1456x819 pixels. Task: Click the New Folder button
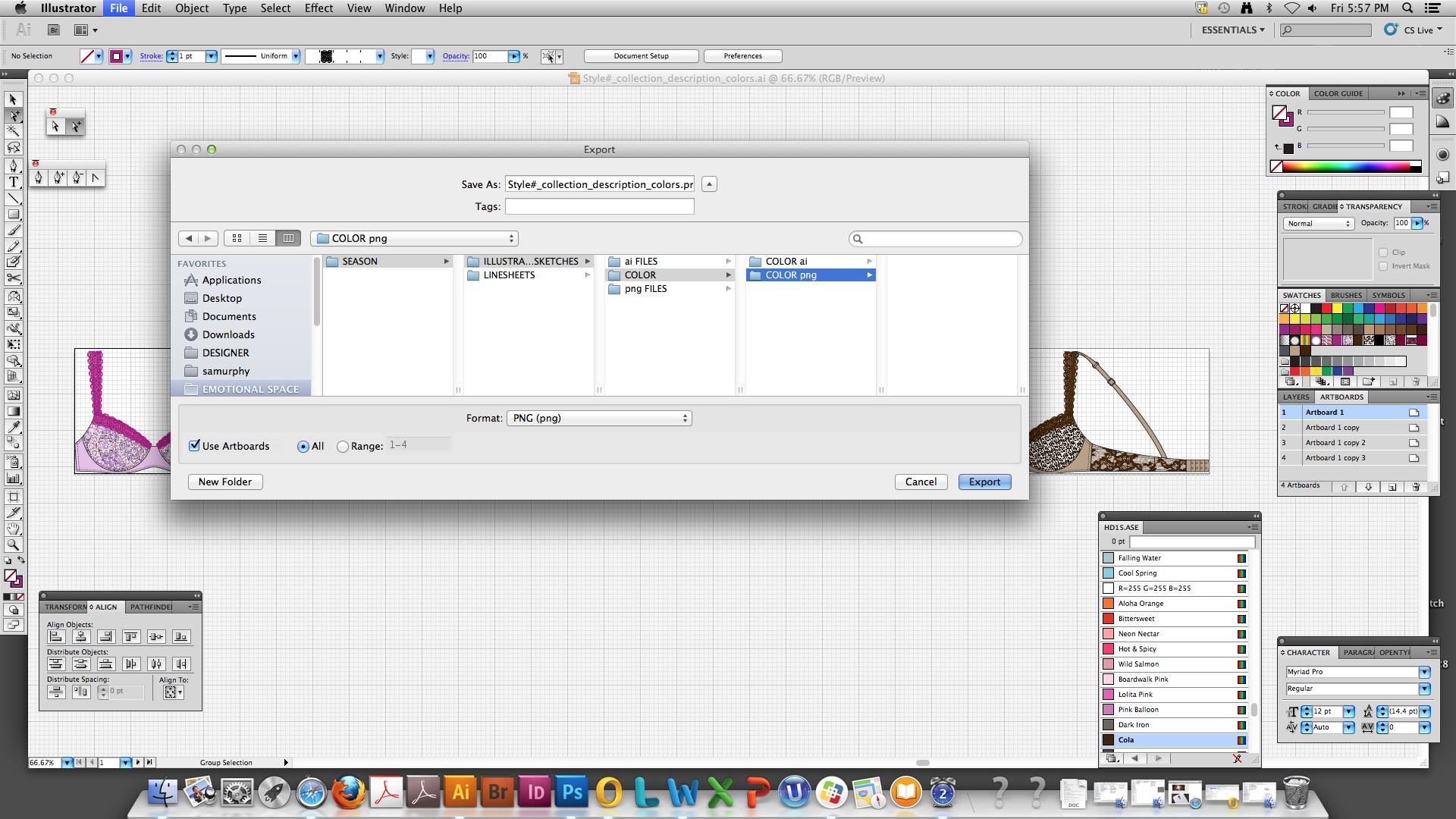tap(224, 482)
